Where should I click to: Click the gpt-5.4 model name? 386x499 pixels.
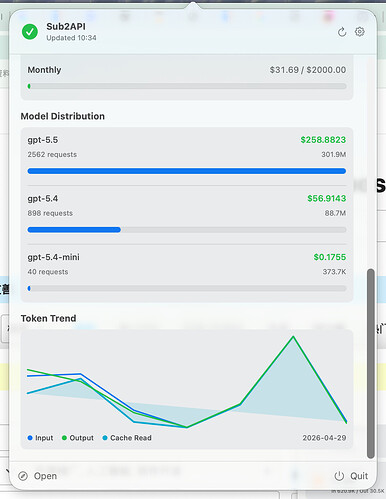43,199
